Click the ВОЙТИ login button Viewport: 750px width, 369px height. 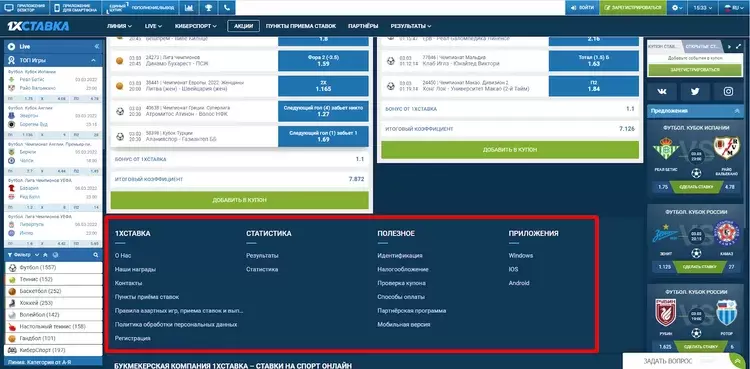pos(582,8)
